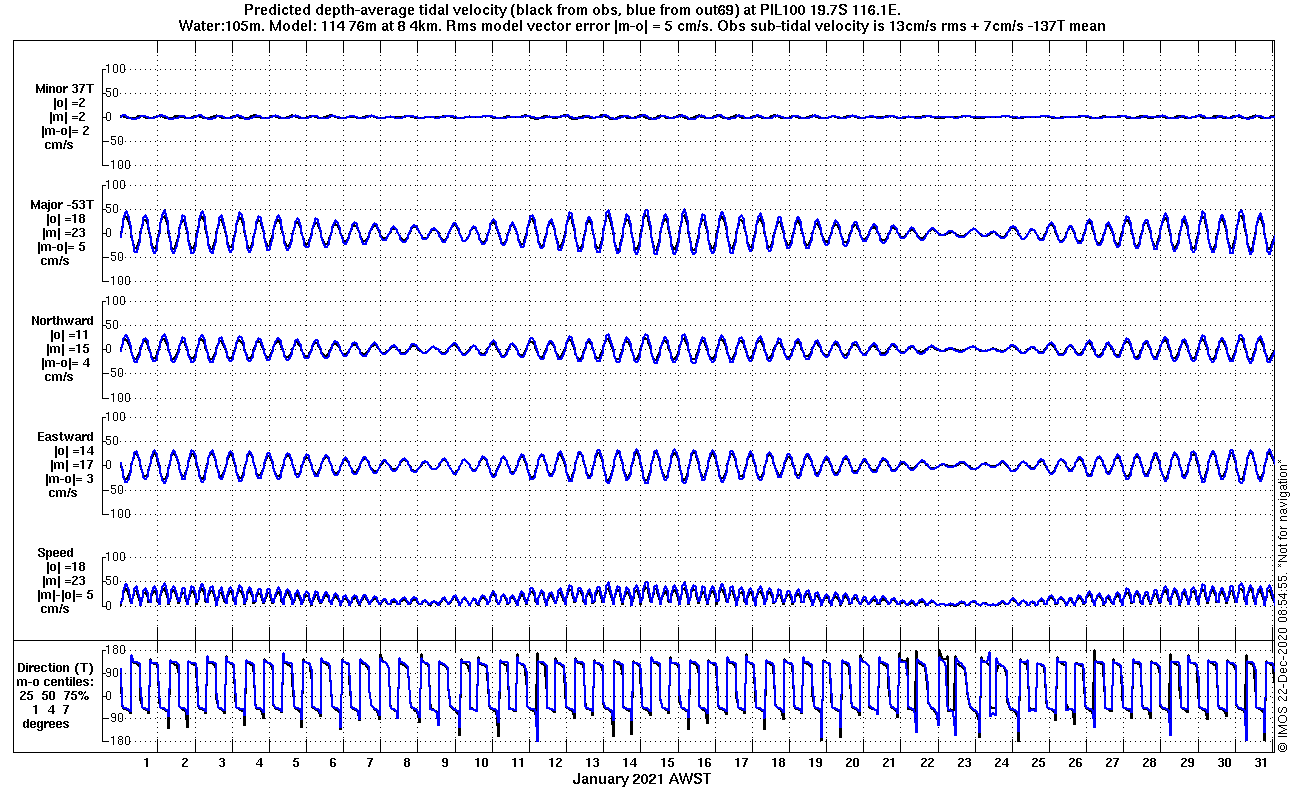Click day tick label '5' on date axis
The image size is (1300, 800).
pos(296,763)
